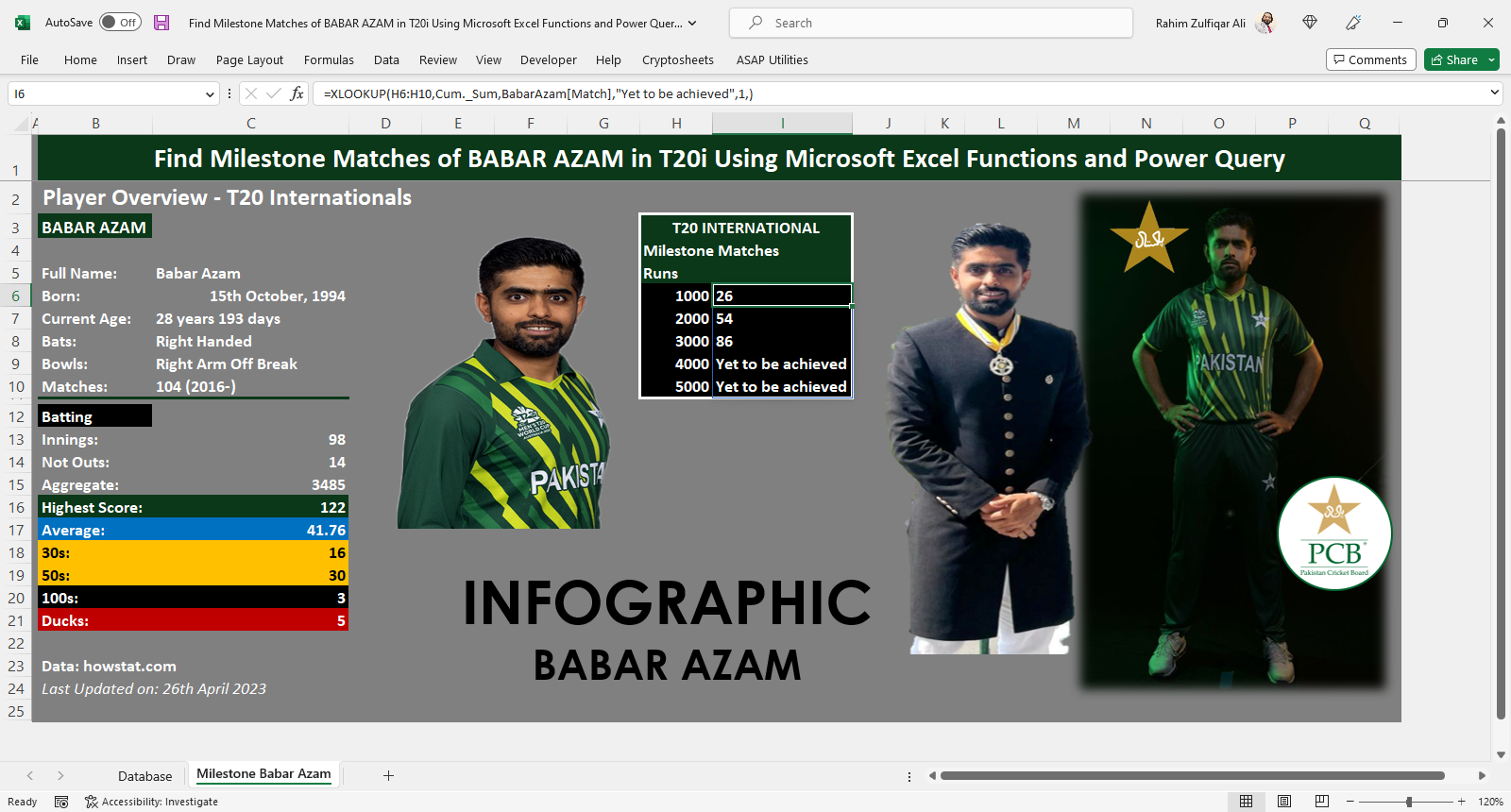Click the formula bar enter checkmark icon
Screen dimensions: 1511x812
tap(274, 93)
